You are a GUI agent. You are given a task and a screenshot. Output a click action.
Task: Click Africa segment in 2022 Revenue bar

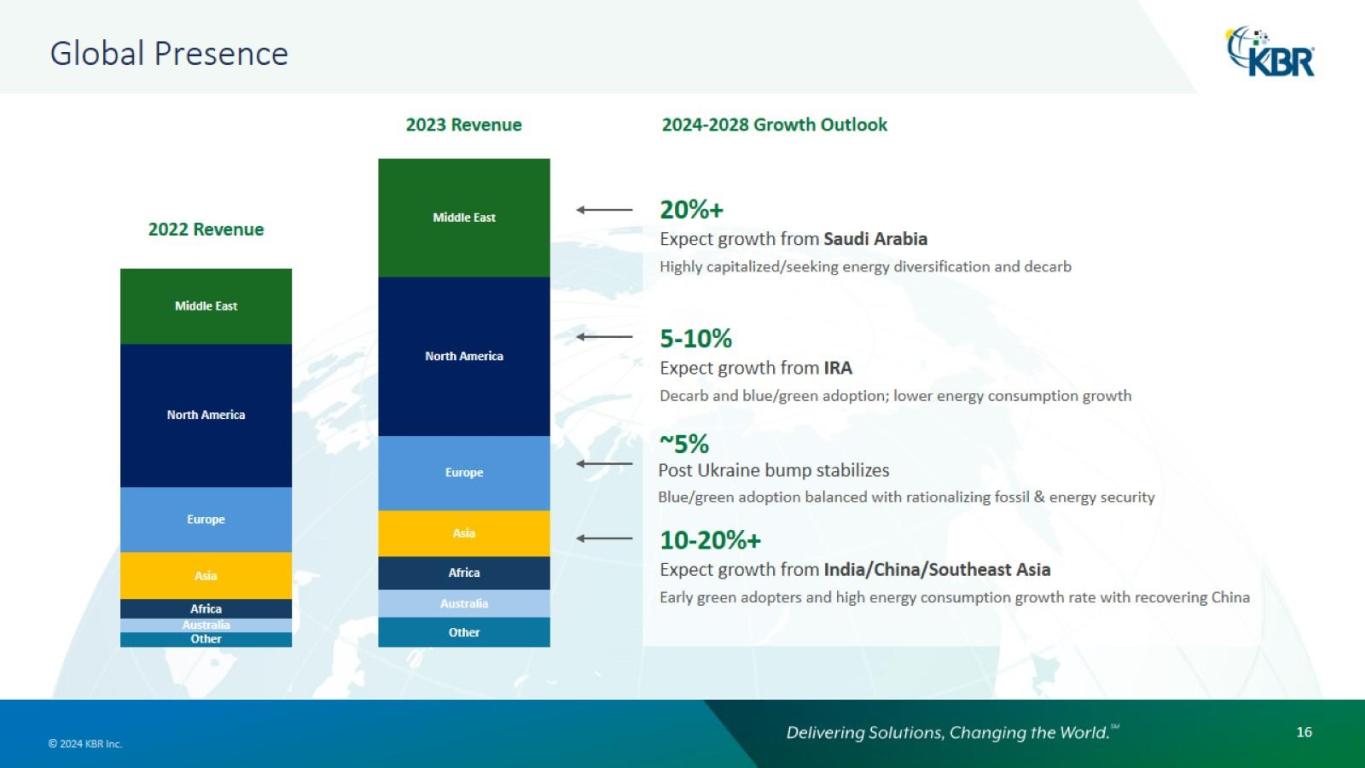point(206,608)
